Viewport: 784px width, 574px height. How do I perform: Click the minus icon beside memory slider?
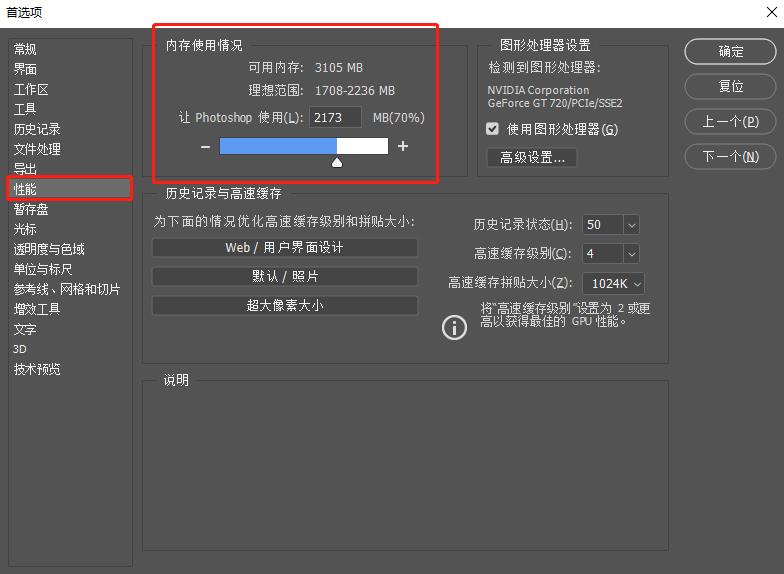pos(205,147)
